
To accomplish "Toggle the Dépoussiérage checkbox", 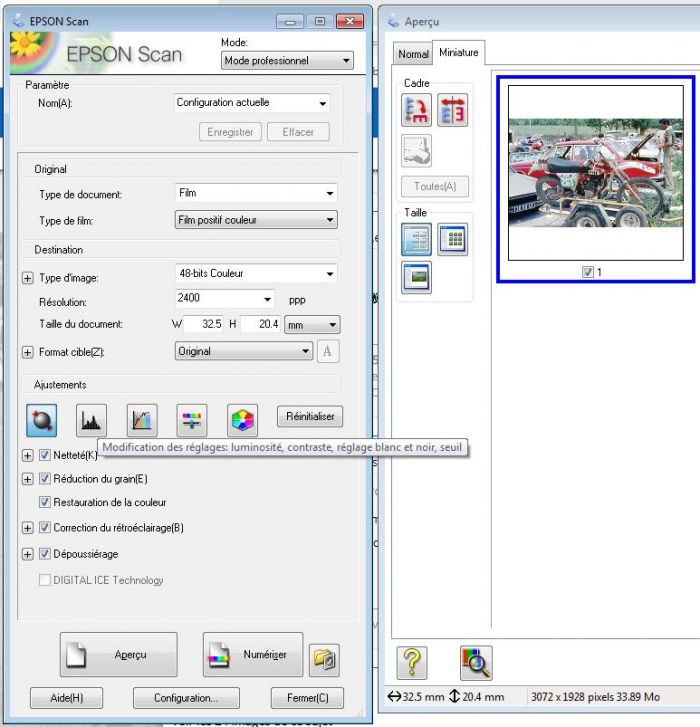I will 45,553.
